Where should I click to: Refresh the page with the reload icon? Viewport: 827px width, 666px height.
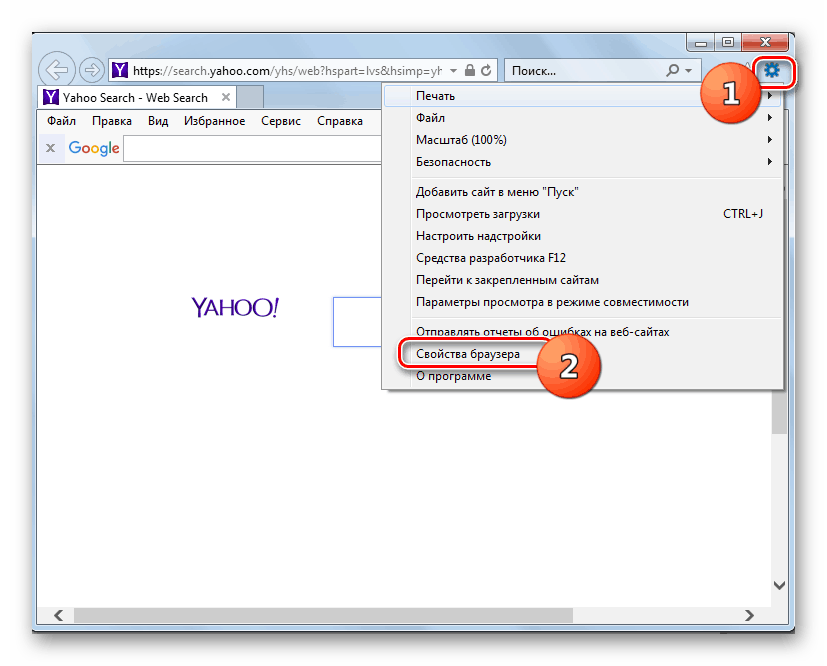tap(487, 70)
